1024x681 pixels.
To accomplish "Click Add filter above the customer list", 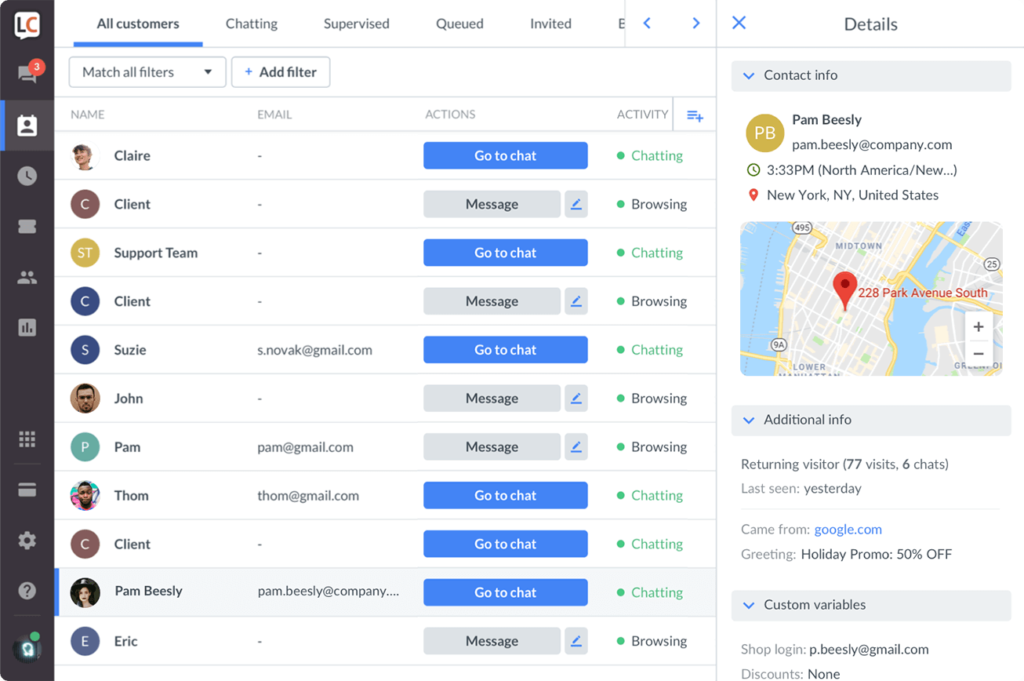I will pyautogui.click(x=281, y=72).
